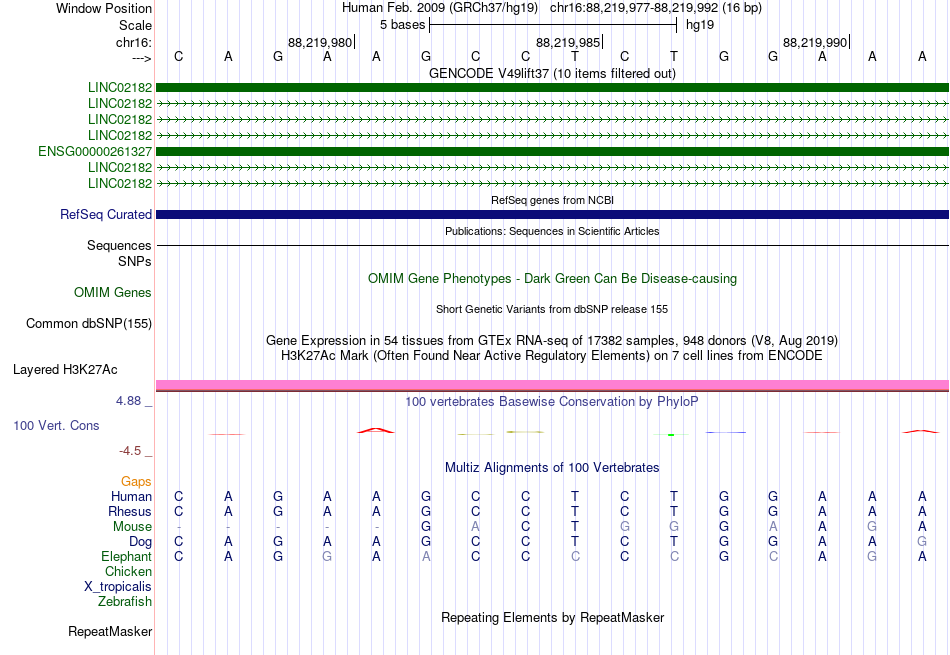The image size is (950, 655).
Task: Click the chr16:88,219,977-88,219,992 (16 bp) coordinates
Action: [x=656, y=8]
